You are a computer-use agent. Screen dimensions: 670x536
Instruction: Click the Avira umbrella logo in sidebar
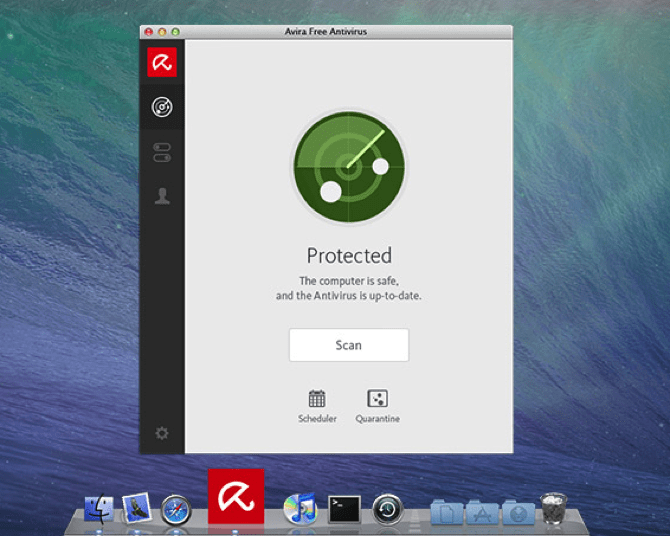(162, 62)
